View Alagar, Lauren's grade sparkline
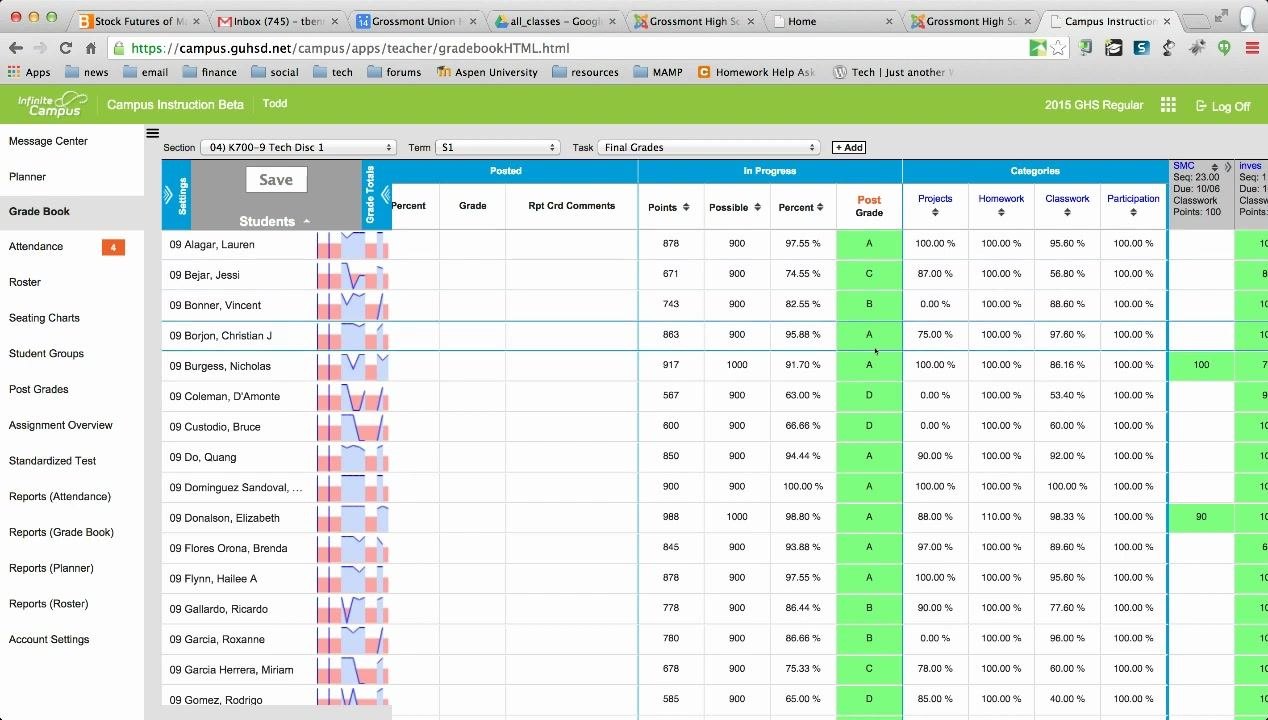Image resolution: width=1268 pixels, height=720 pixels. (353, 245)
